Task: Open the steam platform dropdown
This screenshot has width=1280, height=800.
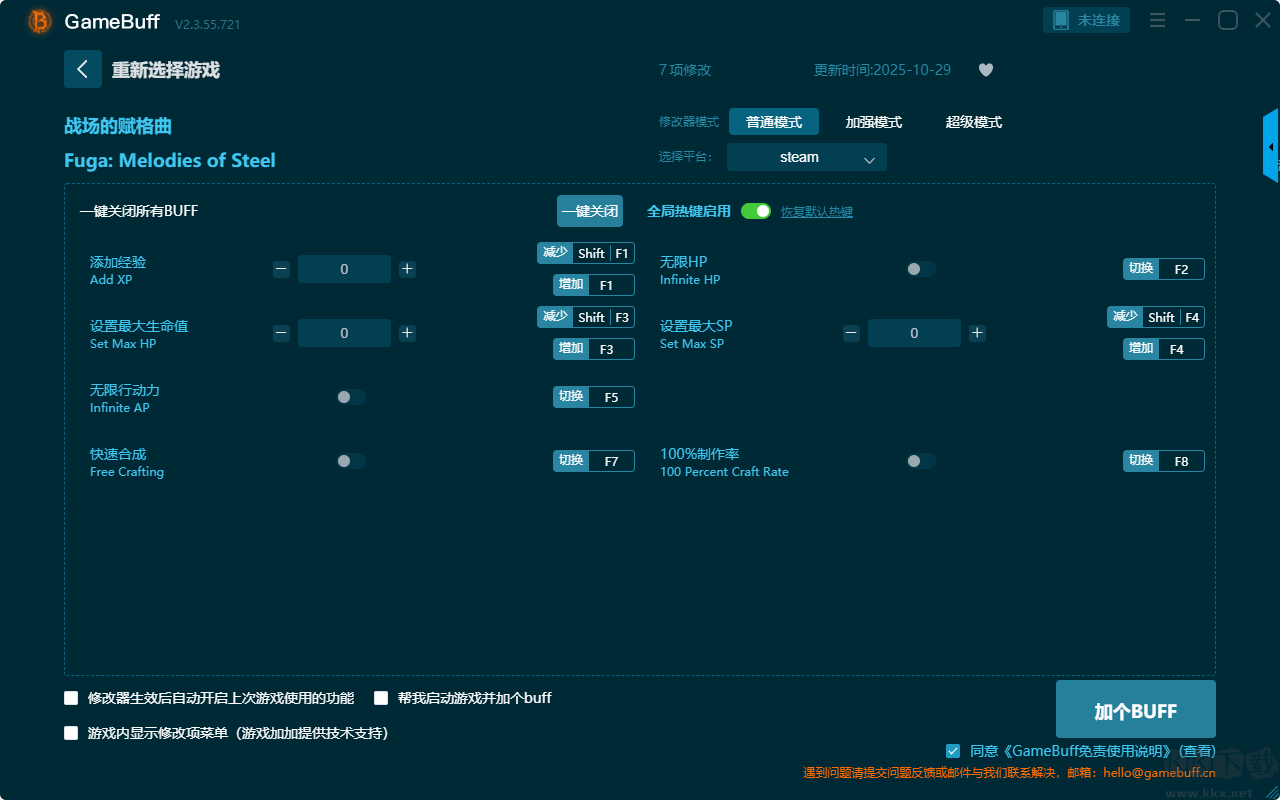Action: pos(807,157)
